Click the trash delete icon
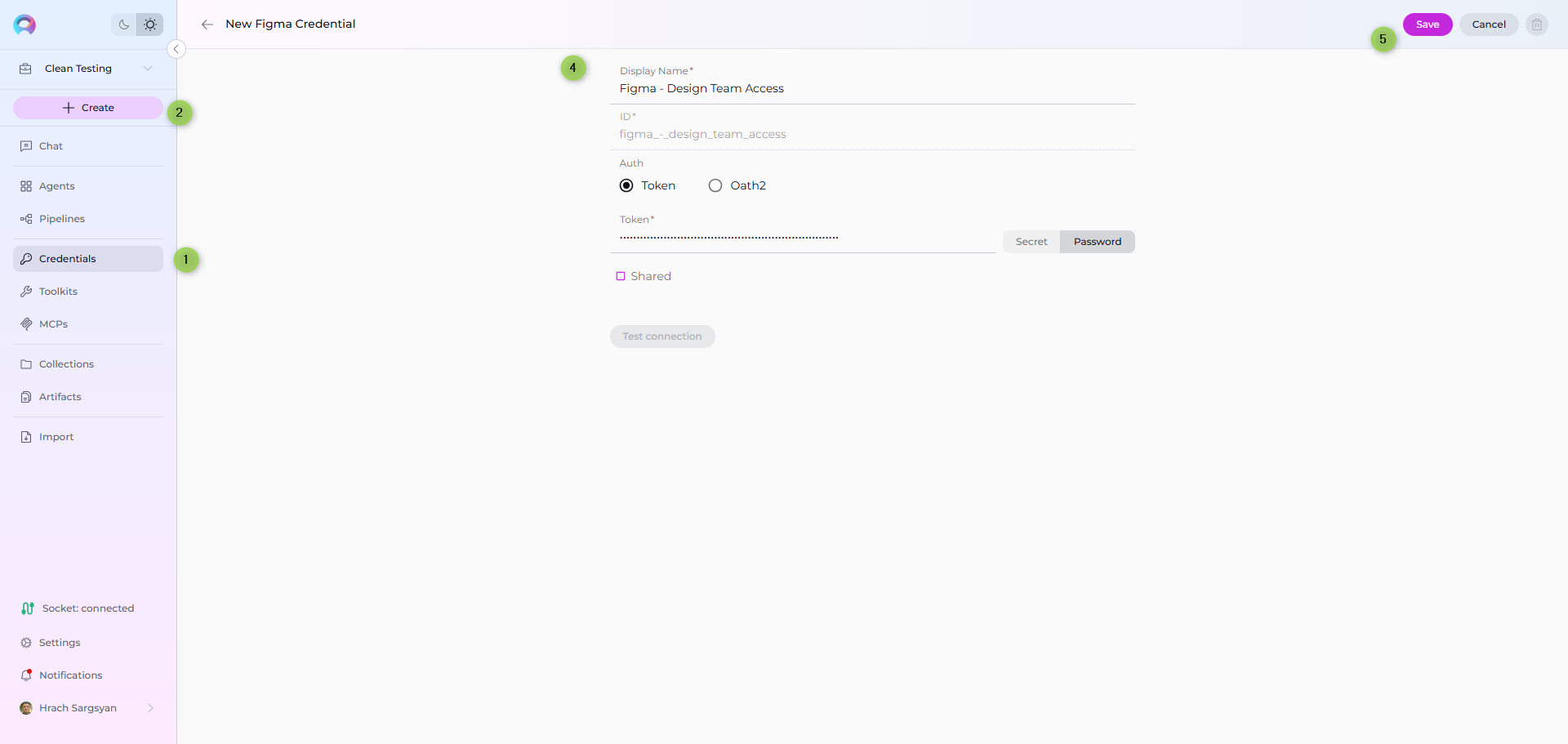Image resolution: width=1568 pixels, height=744 pixels. (x=1536, y=25)
